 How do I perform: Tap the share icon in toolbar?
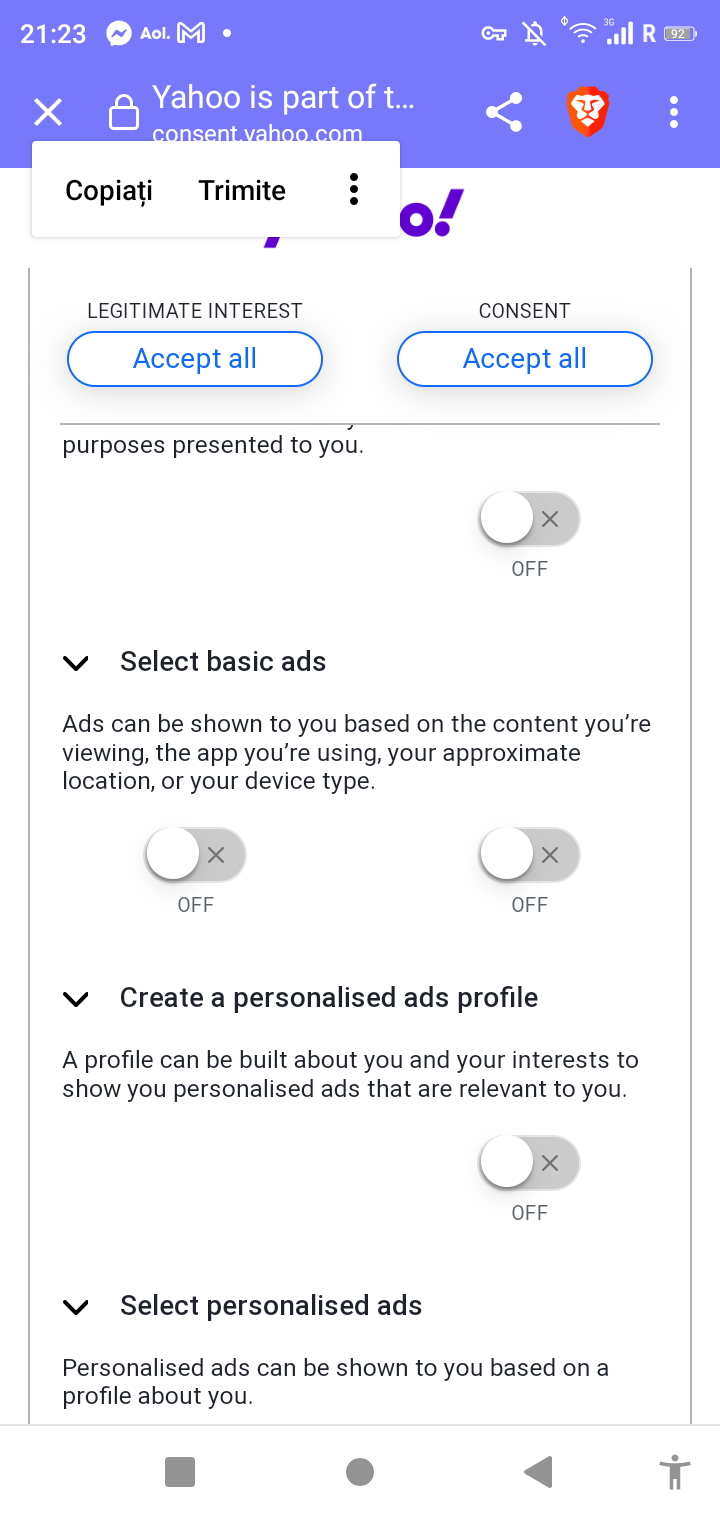click(x=504, y=112)
